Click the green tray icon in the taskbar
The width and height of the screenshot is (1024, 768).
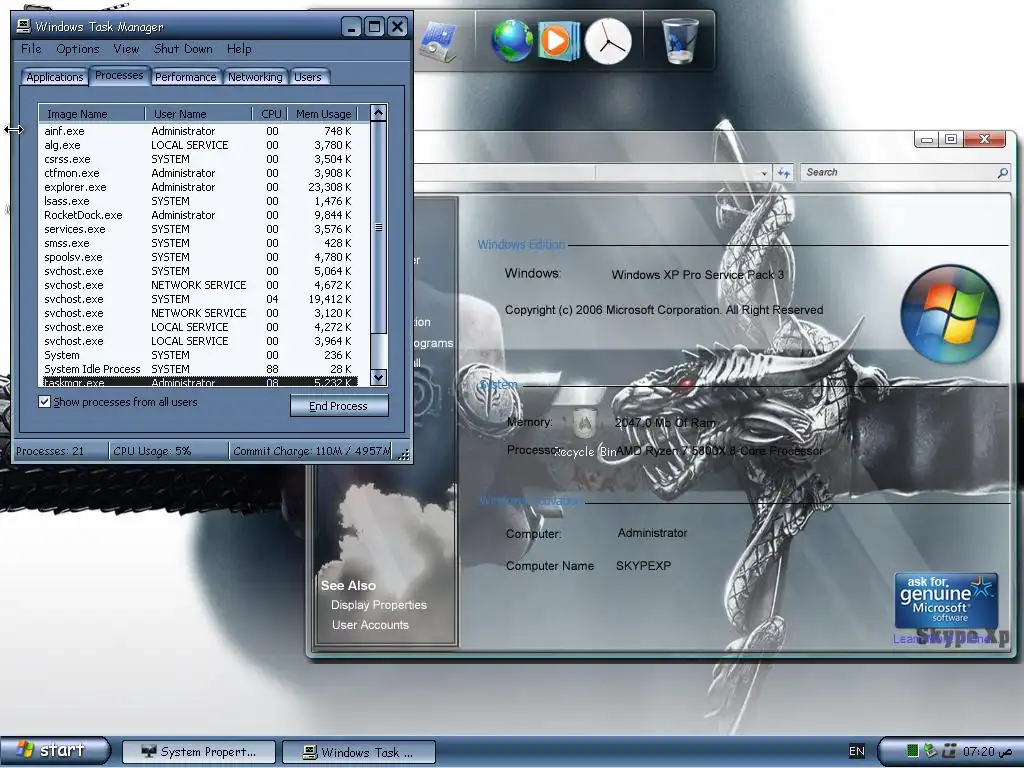(x=913, y=751)
